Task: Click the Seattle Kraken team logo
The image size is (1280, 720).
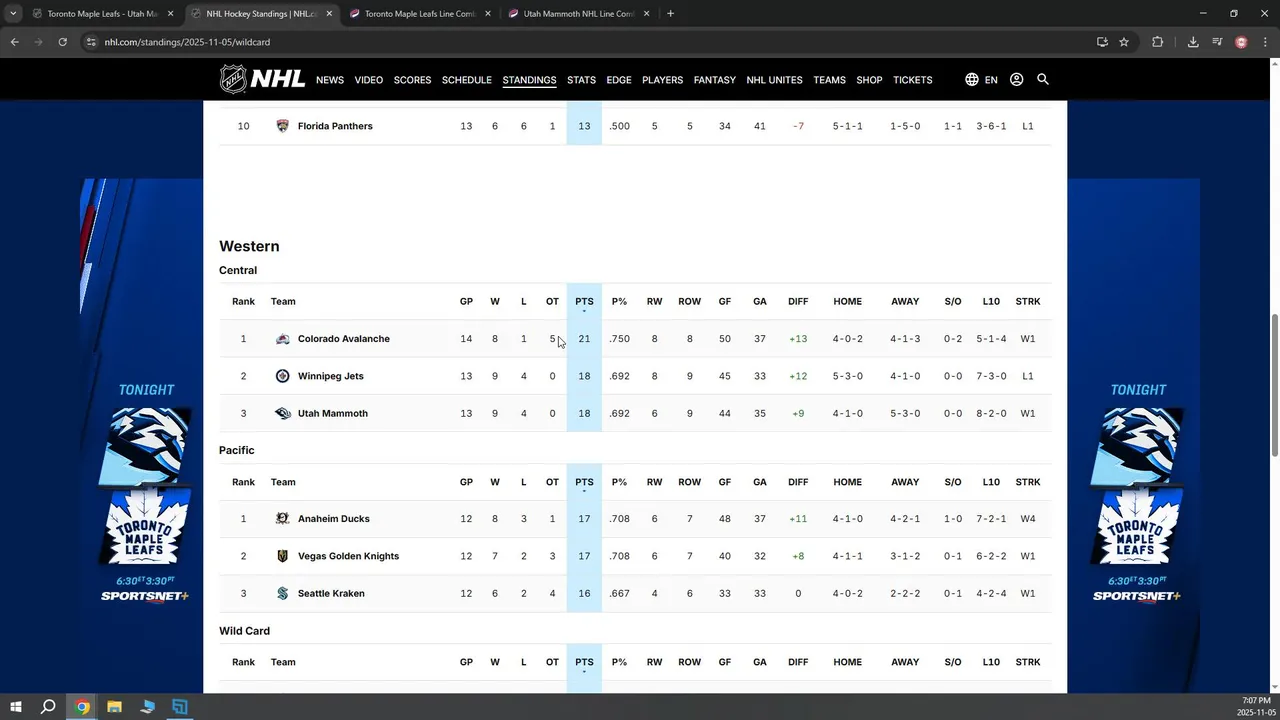Action: [282, 593]
